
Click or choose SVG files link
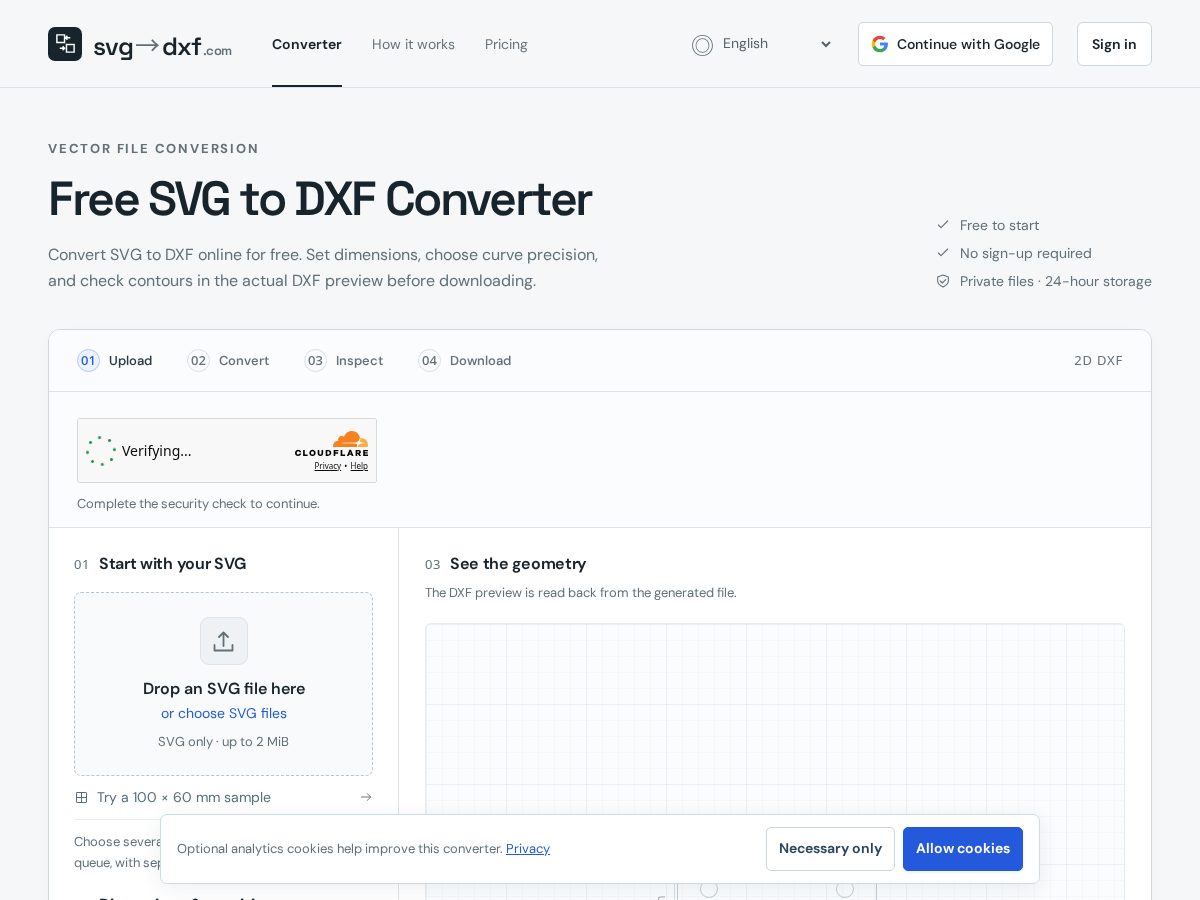[224, 713]
